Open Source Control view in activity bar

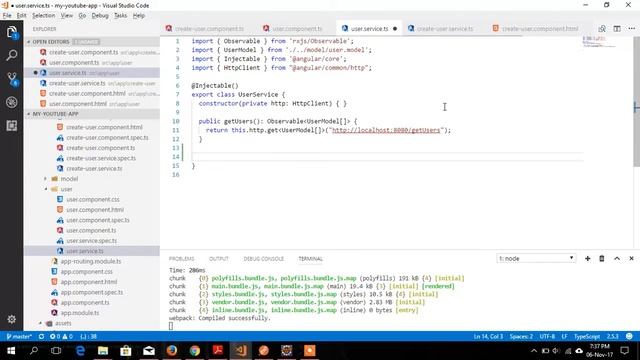[x=11, y=79]
